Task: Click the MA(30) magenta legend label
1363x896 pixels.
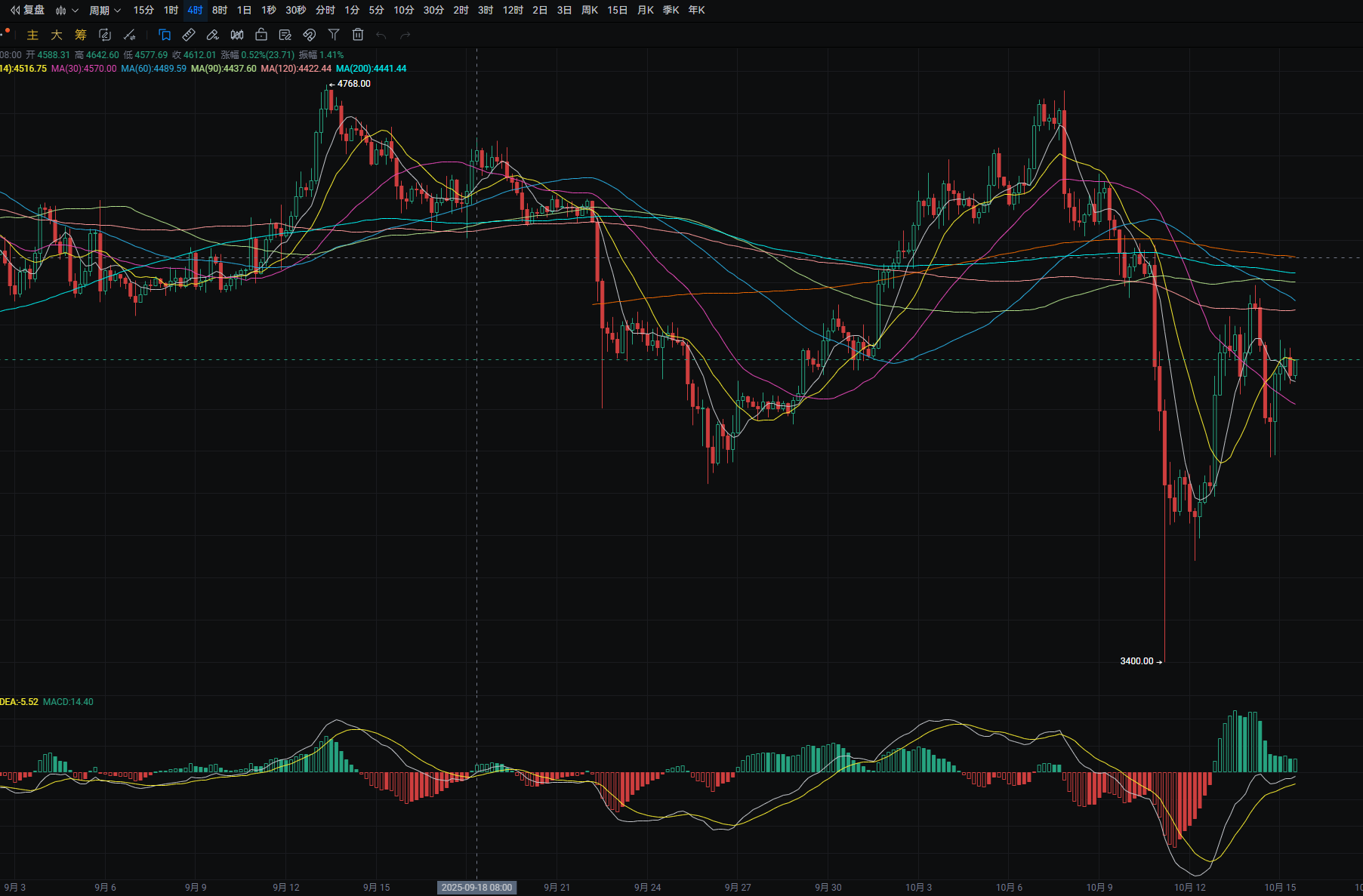Action: (x=84, y=69)
